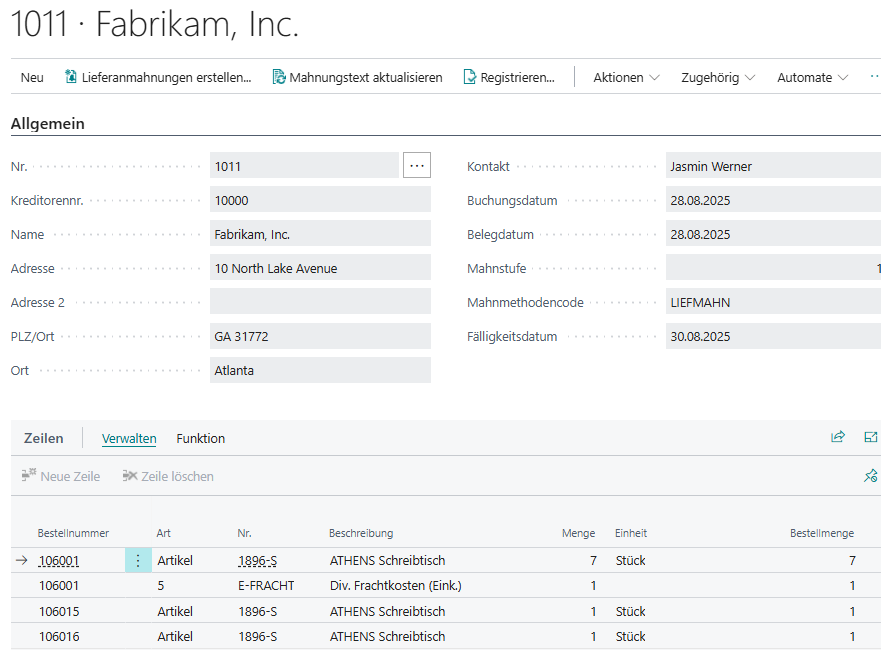Image resolution: width=881 pixels, height=650 pixels.
Task: Expand Zeilen section to full view icon
Action: [870, 437]
